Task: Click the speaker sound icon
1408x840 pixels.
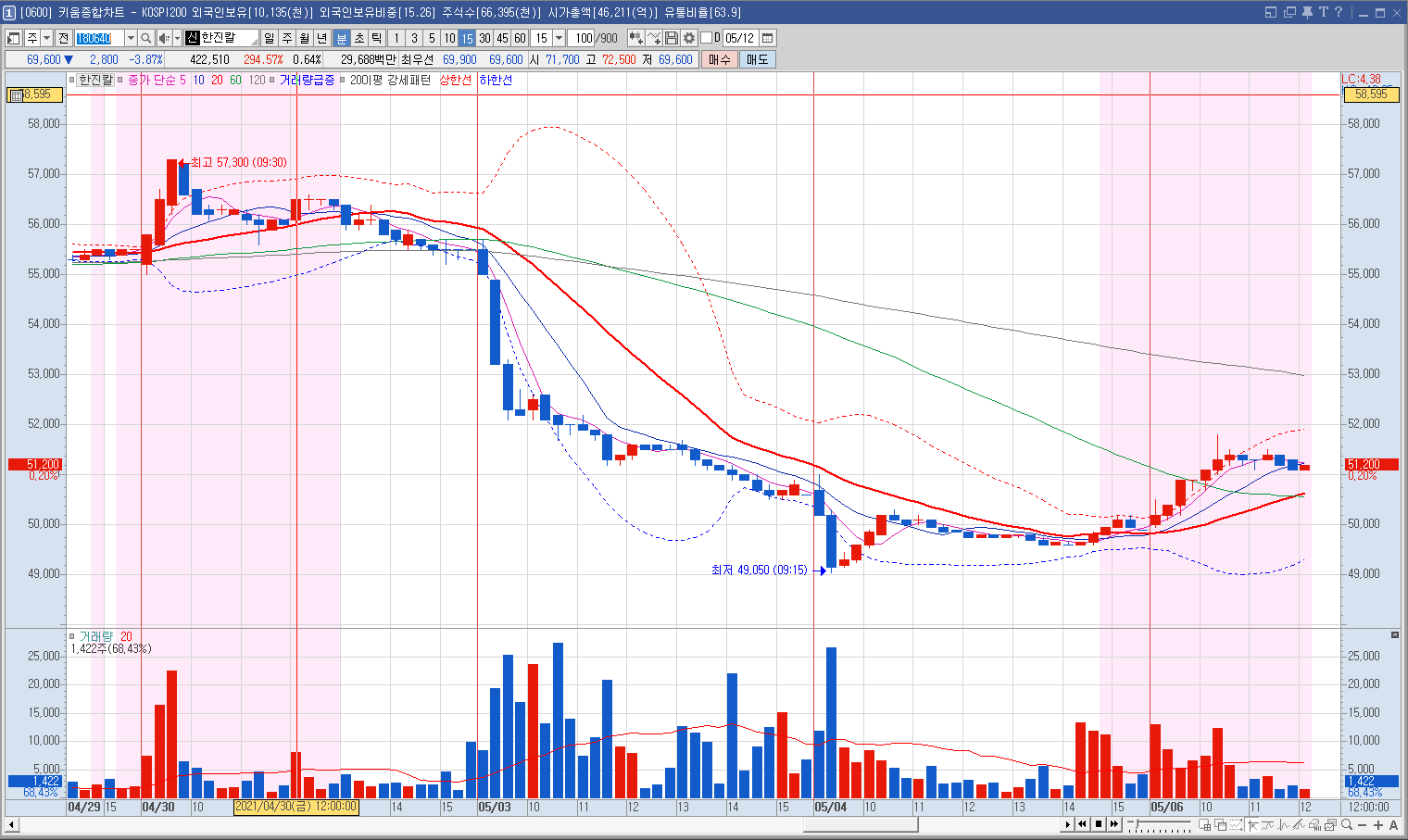Action: click(x=164, y=38)
